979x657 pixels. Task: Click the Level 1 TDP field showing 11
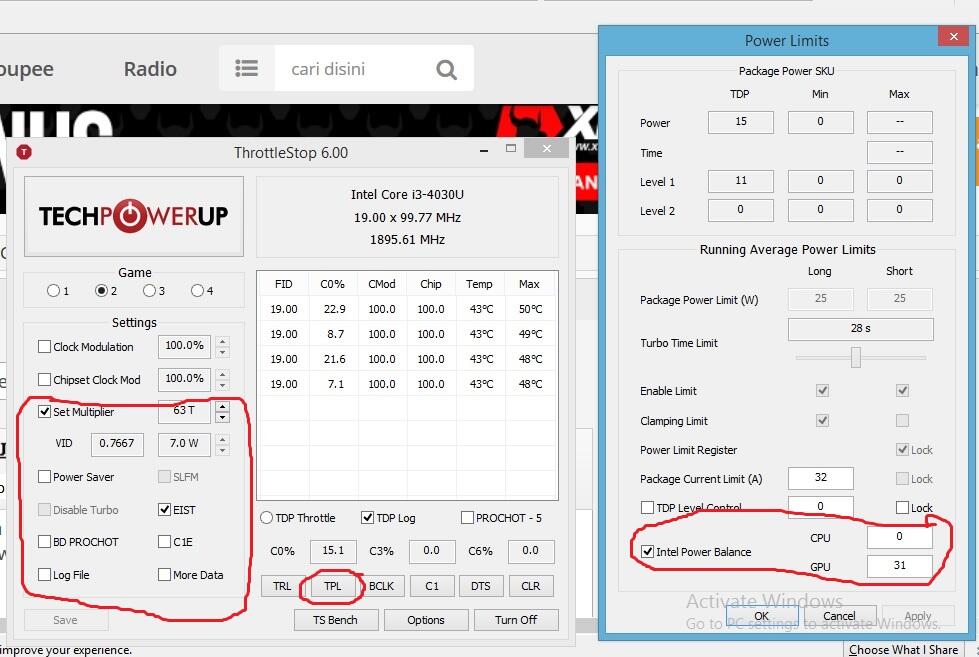740,181
